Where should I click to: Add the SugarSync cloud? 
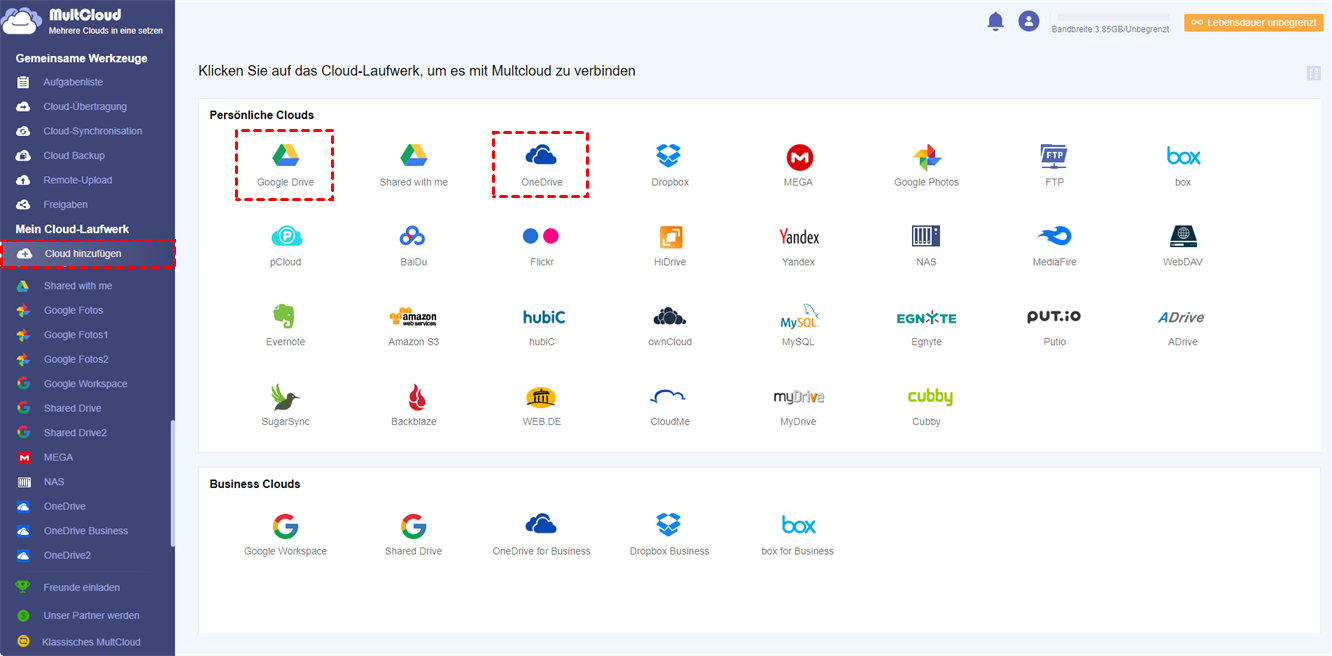pyautogui.click(x=285, y=405)
